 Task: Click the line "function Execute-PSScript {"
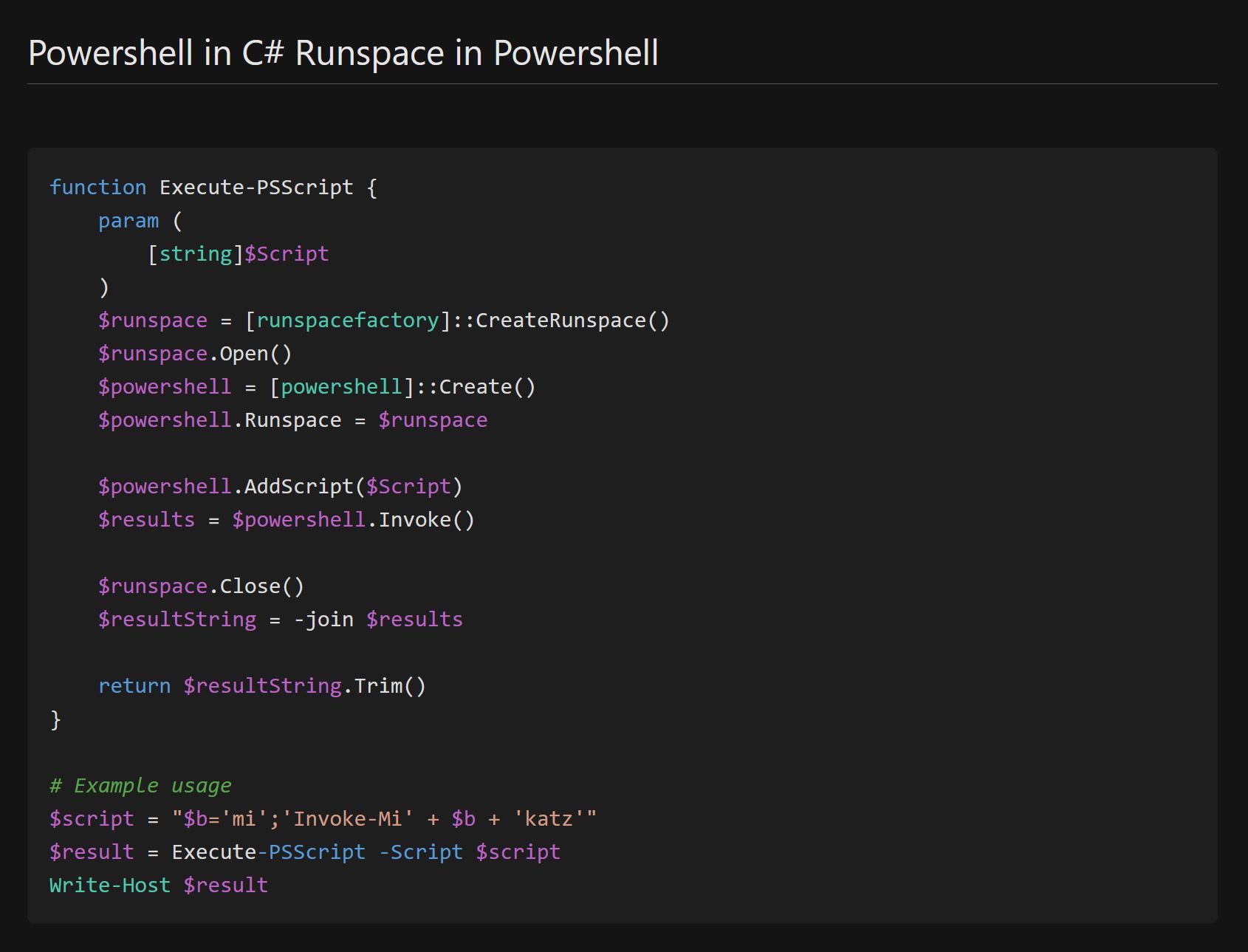[x=213, y=188]
